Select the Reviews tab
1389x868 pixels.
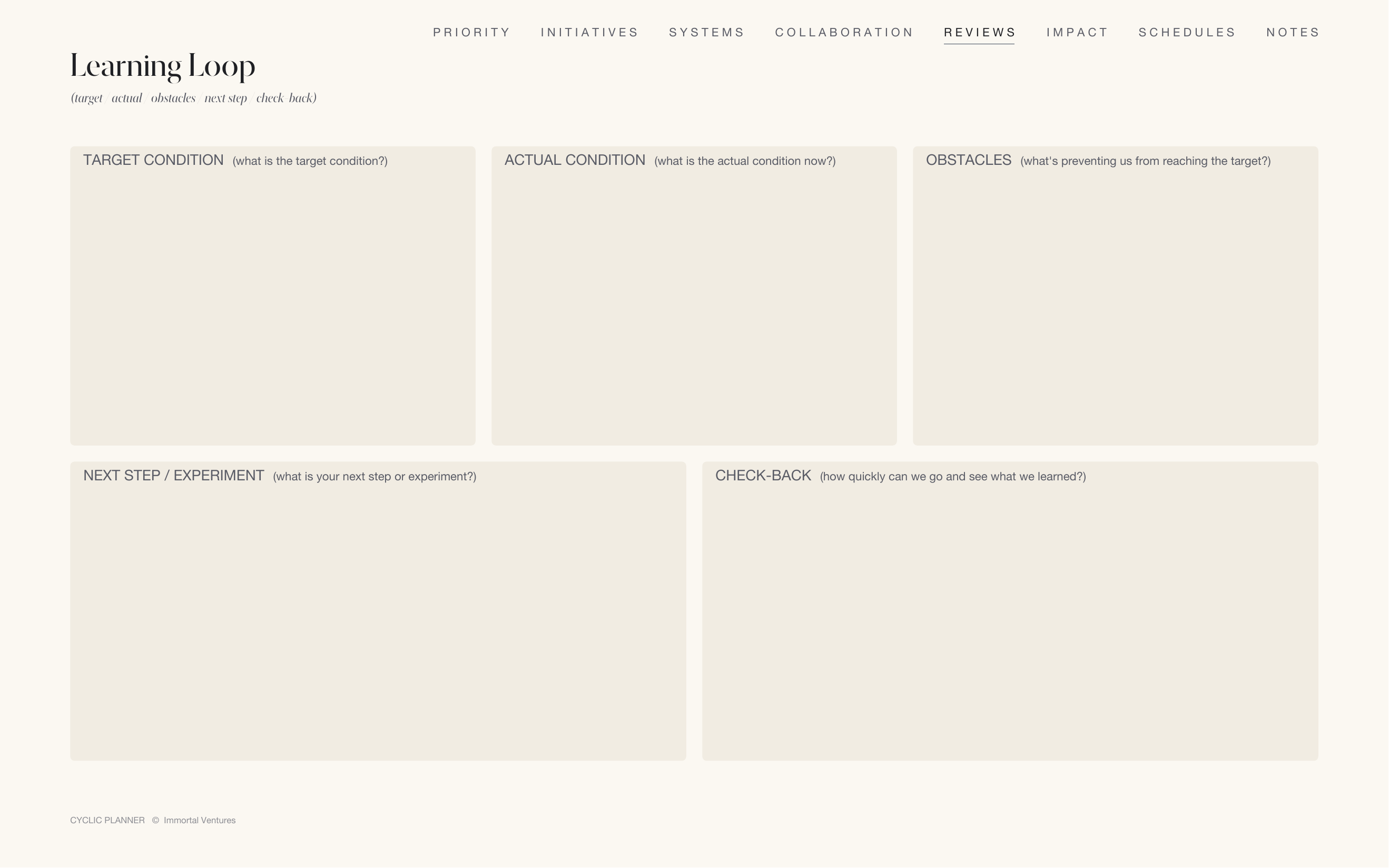coord(979,33)
